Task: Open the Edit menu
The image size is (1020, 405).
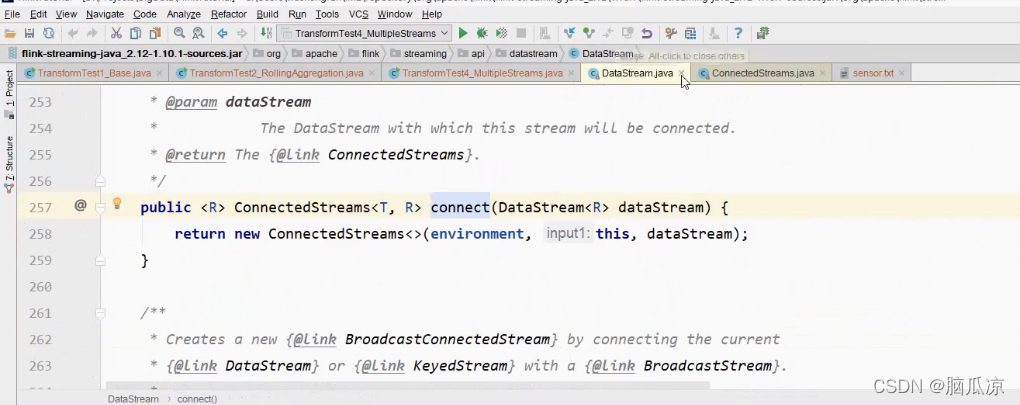Action: coord(38,14)
